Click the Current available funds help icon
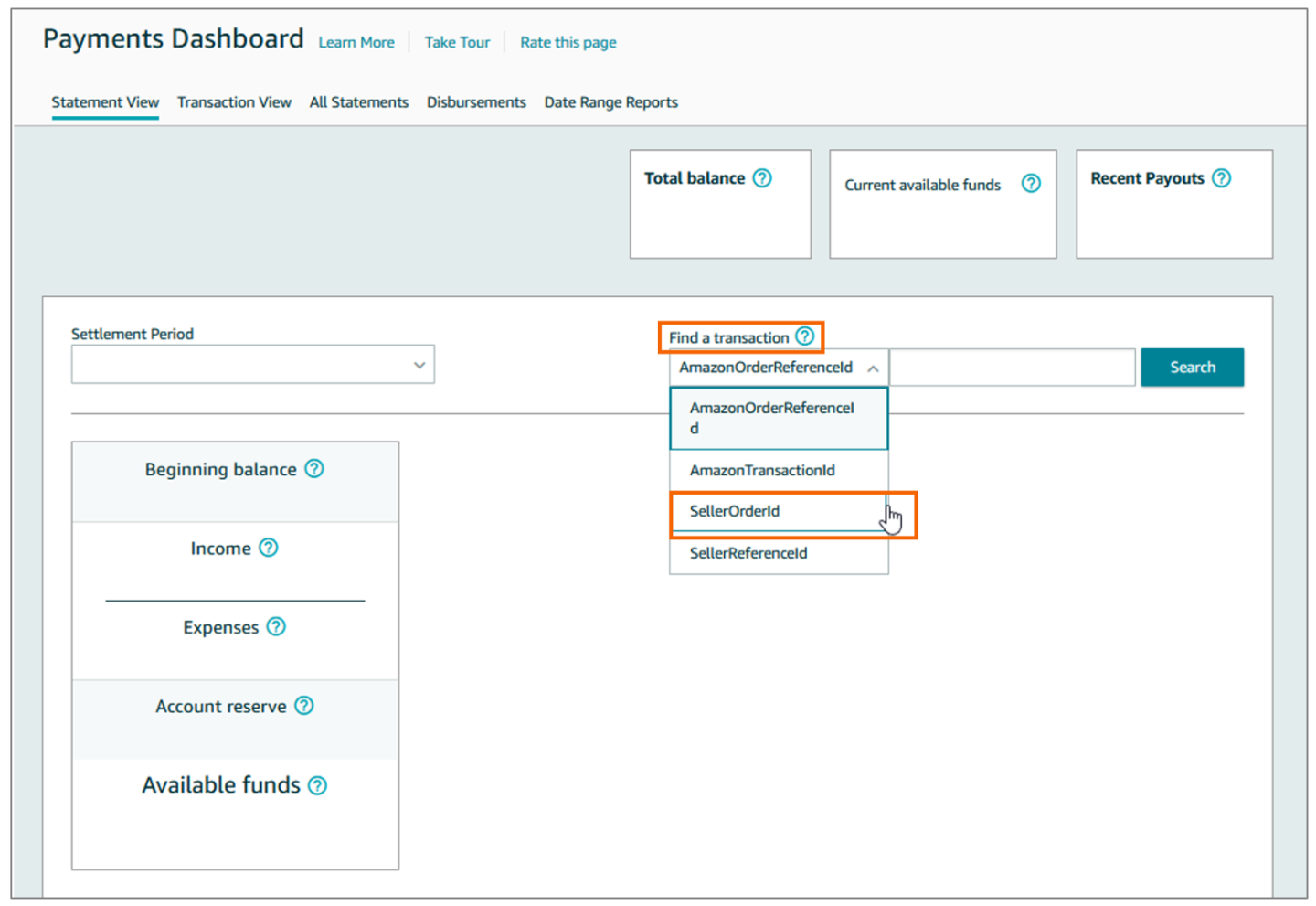 coord(1031,184)
